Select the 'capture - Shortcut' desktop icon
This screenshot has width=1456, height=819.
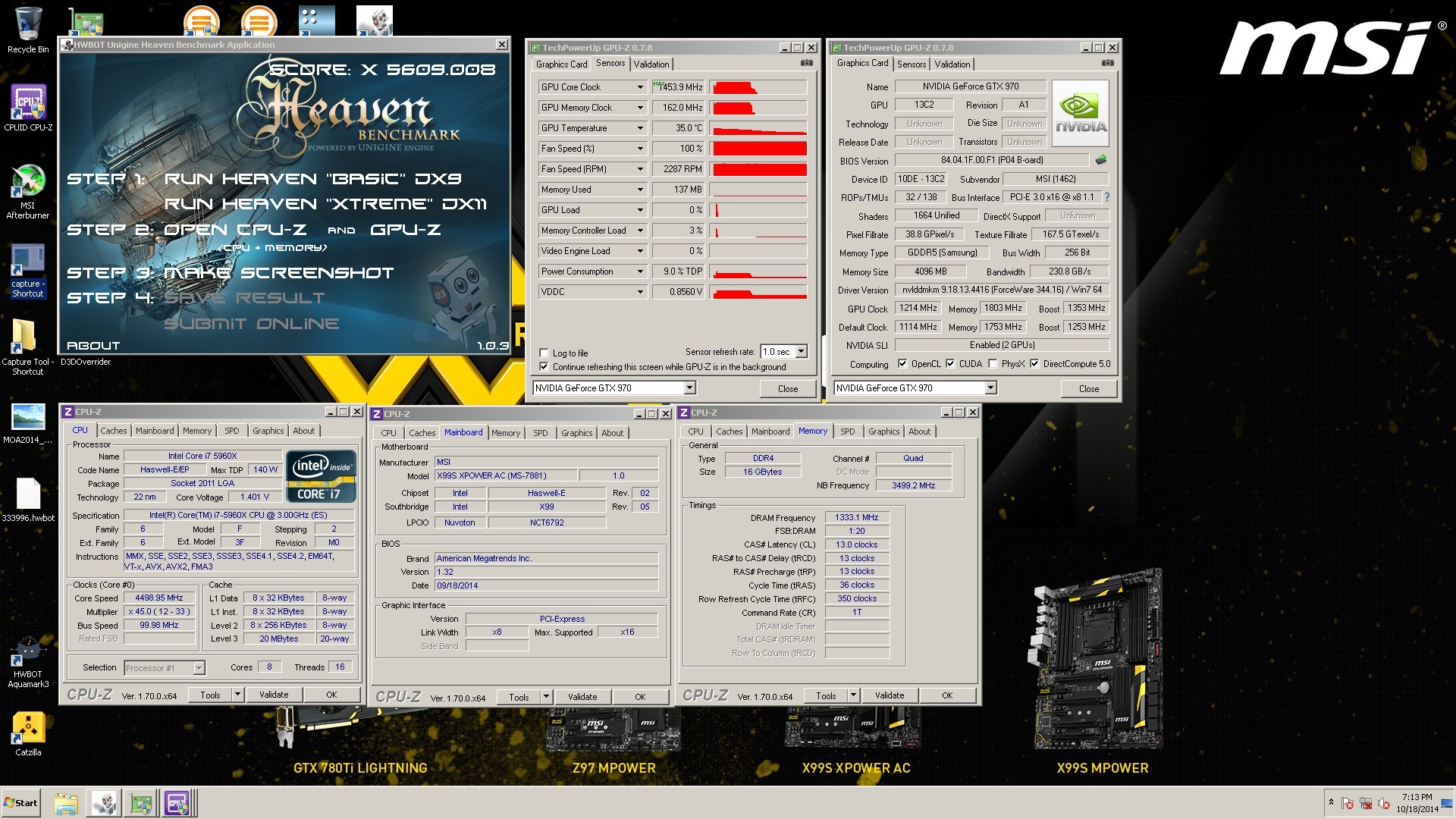pos(28,271)
